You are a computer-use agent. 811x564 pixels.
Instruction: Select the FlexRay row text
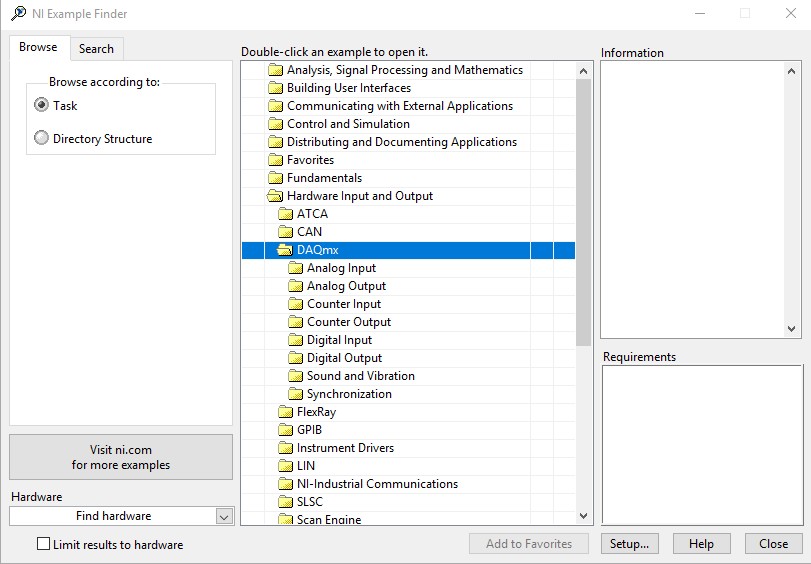click(317, 412)
